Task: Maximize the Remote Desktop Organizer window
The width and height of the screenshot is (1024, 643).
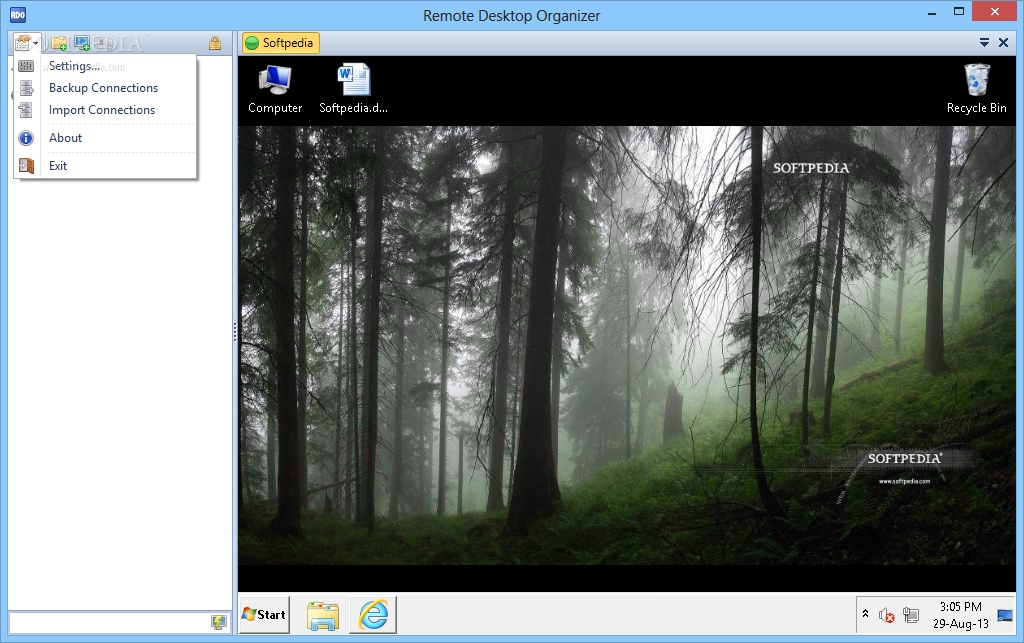Action: pos(959,12)
